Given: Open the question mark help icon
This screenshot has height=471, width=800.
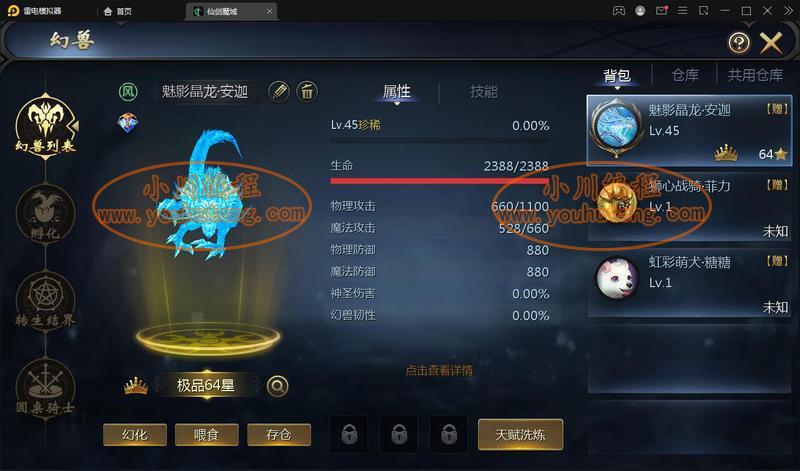Looking at the screenshot, I should click(739, 43).
